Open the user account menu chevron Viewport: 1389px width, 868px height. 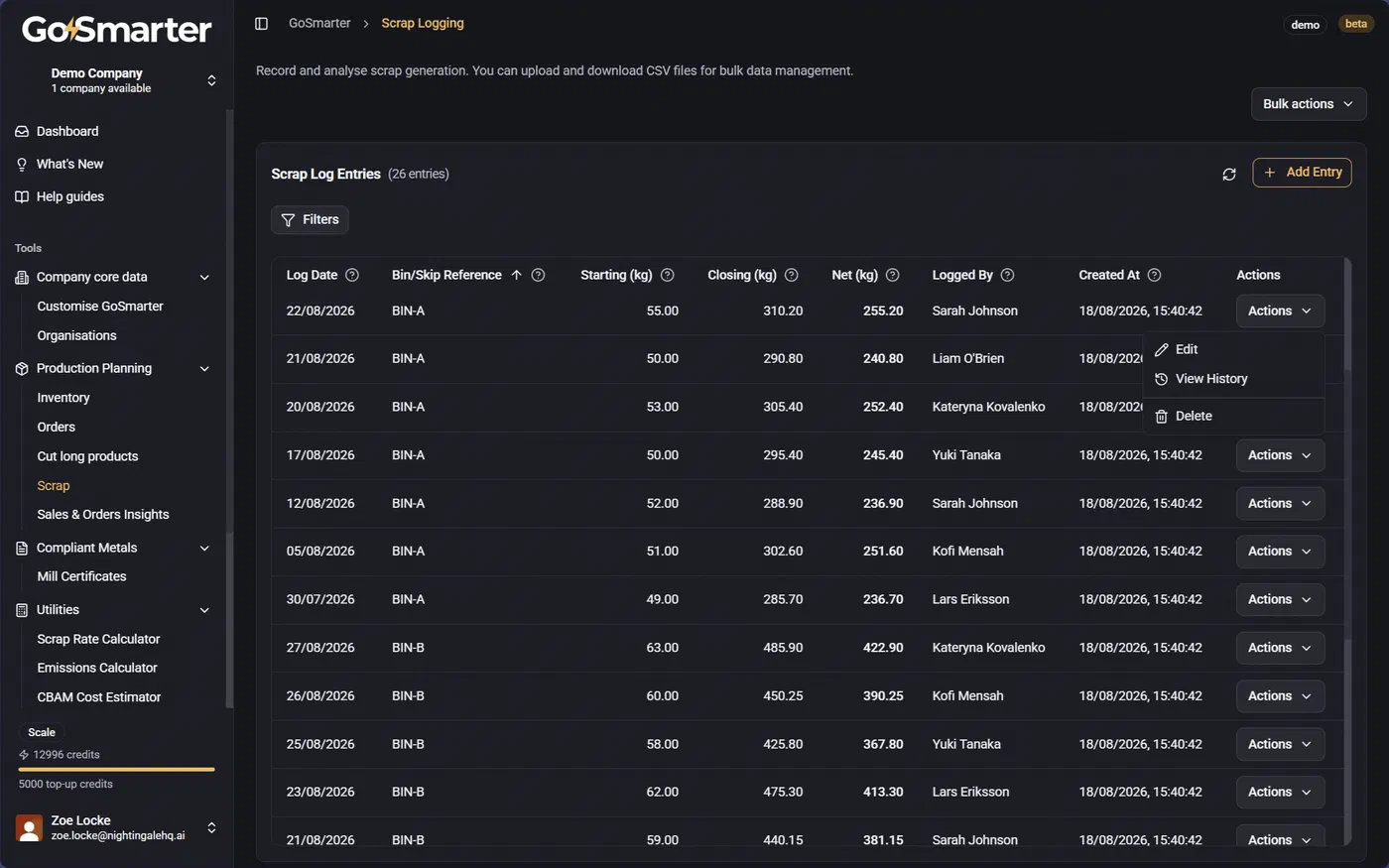click(x=211, y=827)
